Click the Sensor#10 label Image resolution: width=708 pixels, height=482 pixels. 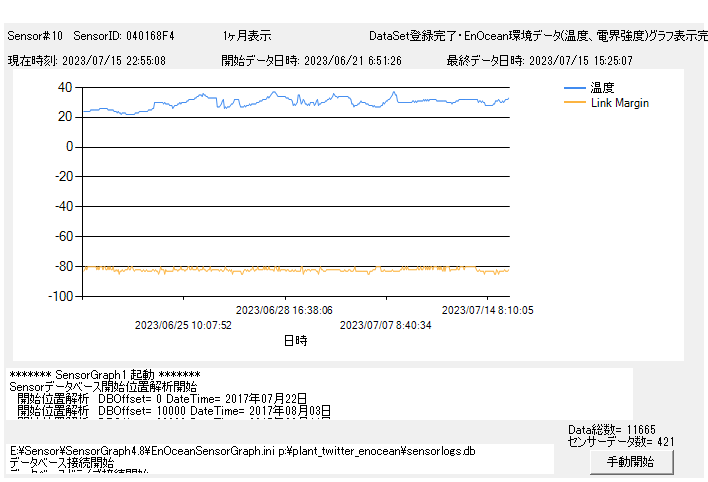35,36
